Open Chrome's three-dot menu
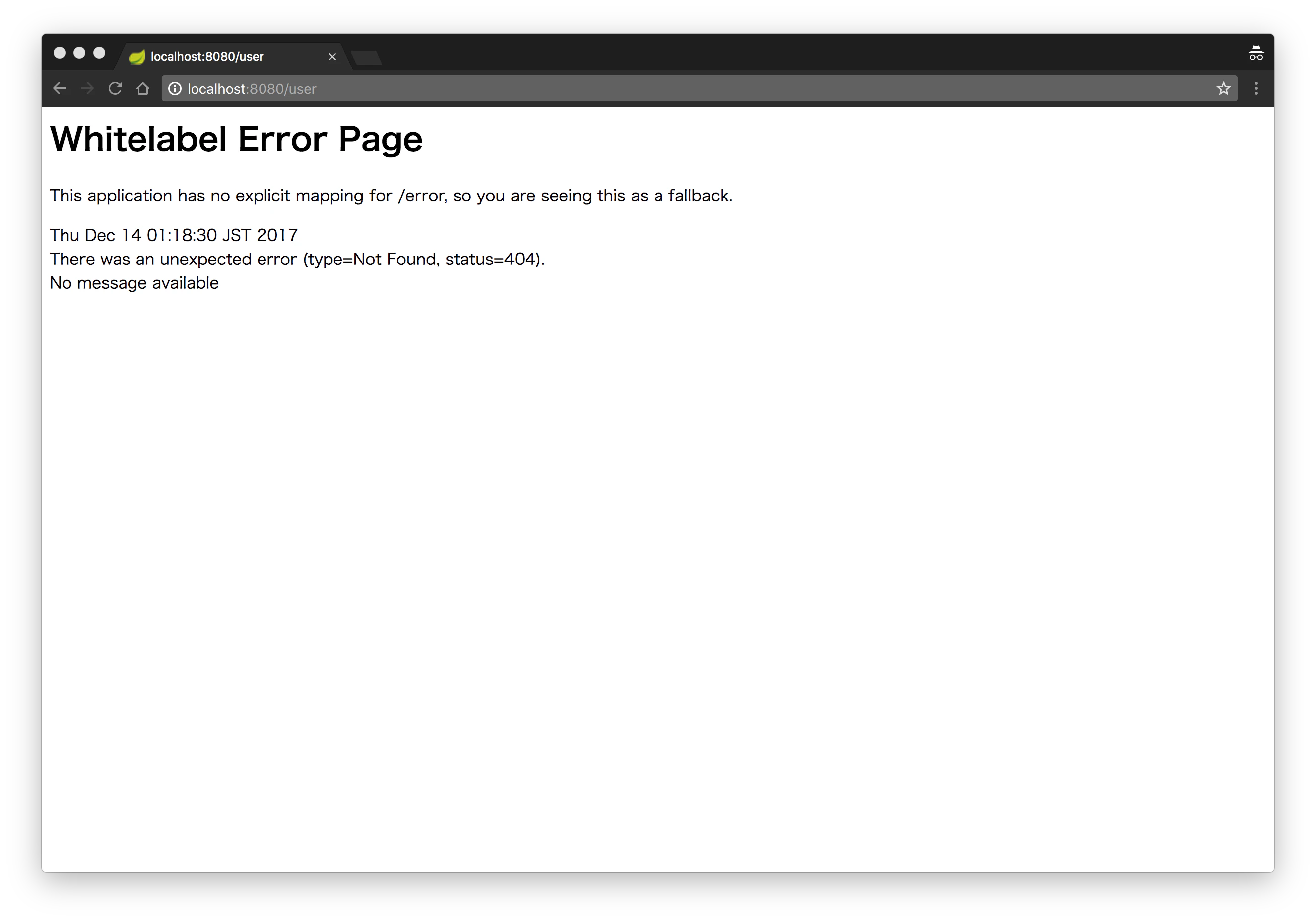Image resolution: width=1316 pixels, height=922 pixels. click(x=1256, y=88)
